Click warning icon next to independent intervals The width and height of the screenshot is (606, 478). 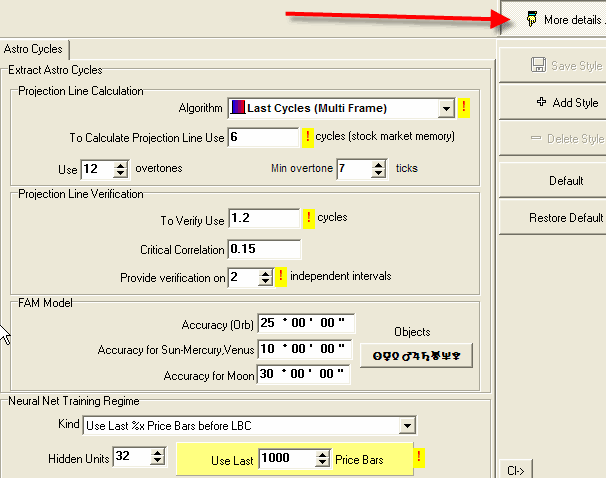(x=282, y=277)
